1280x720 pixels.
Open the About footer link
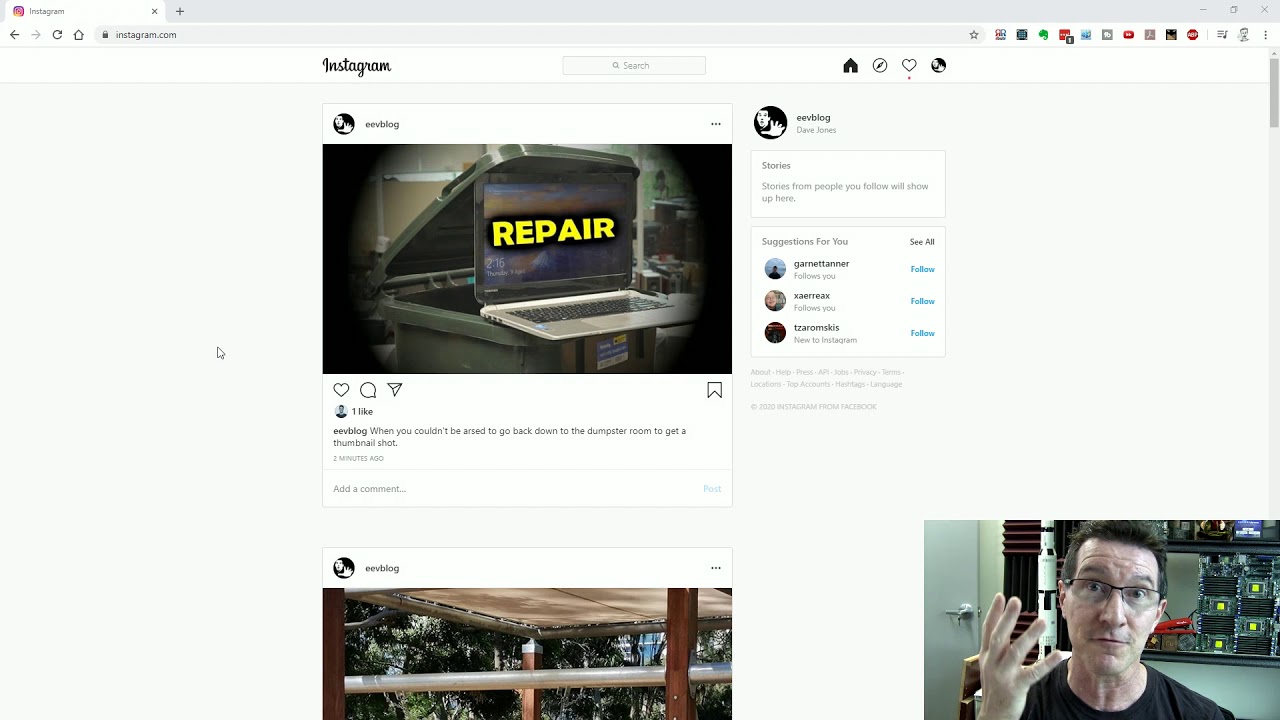pos(760,372)
